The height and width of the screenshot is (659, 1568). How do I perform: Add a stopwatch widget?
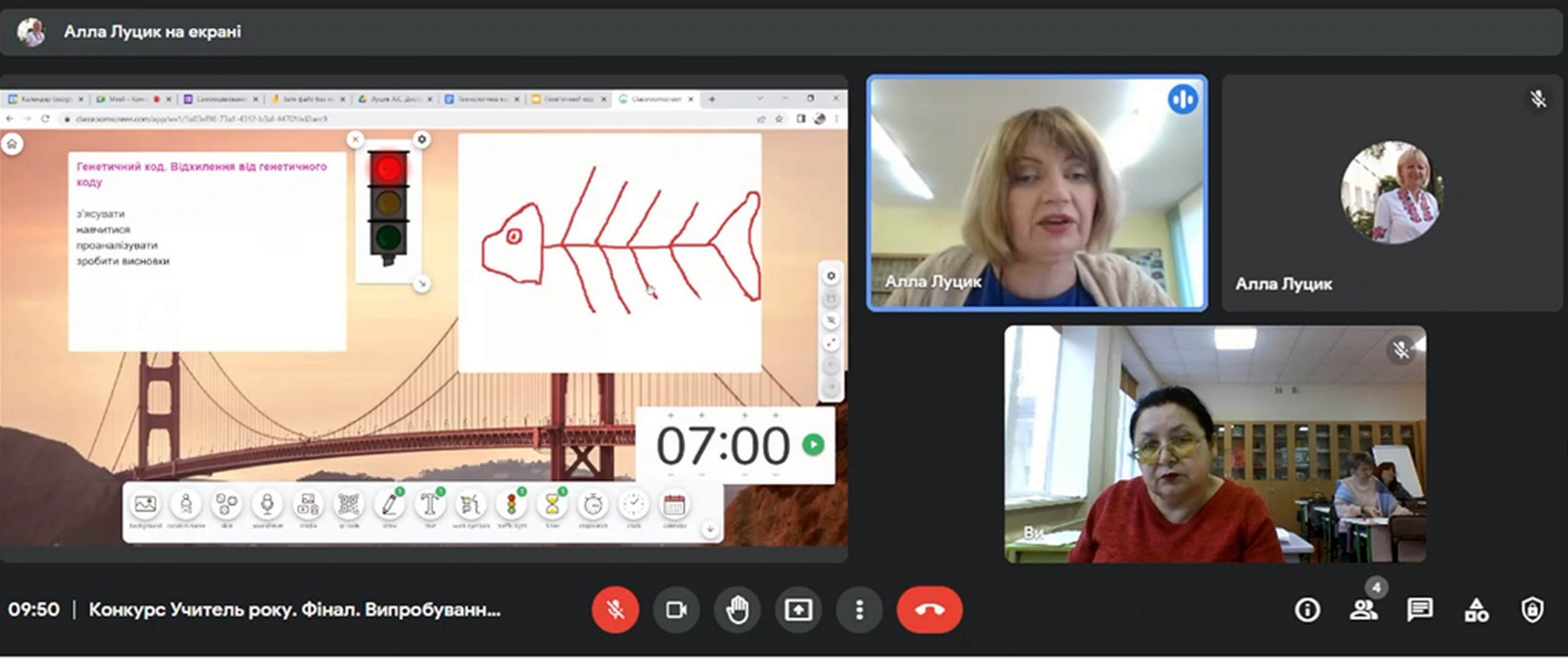tap(592, 505)
